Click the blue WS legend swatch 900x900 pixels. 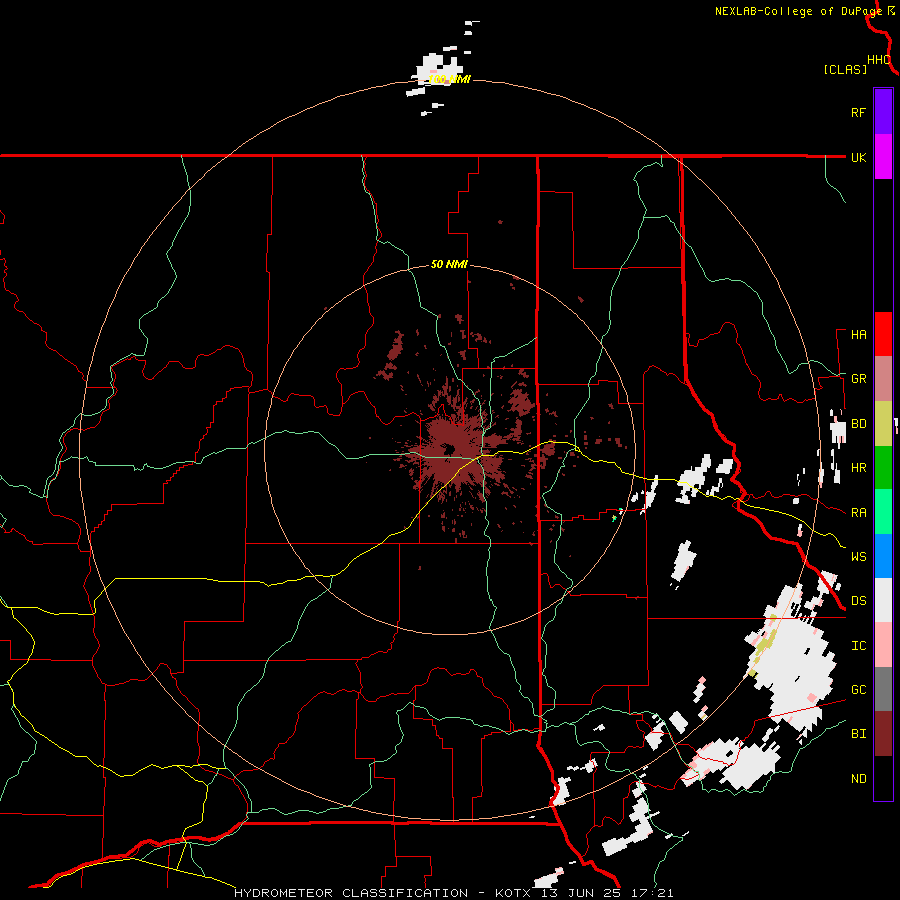coord(883,556)
